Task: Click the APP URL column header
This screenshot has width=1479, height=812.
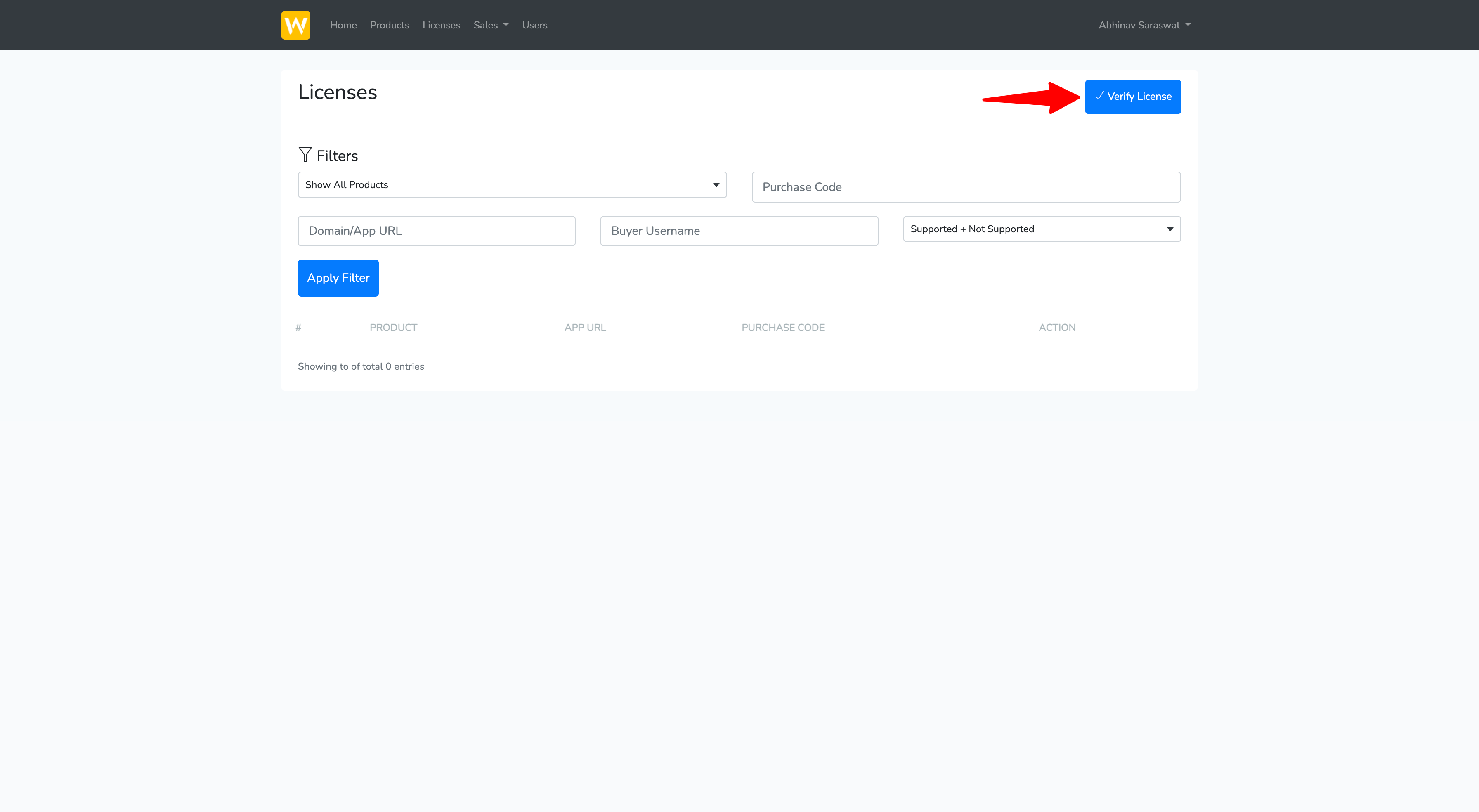Action: tap(584, 327)
